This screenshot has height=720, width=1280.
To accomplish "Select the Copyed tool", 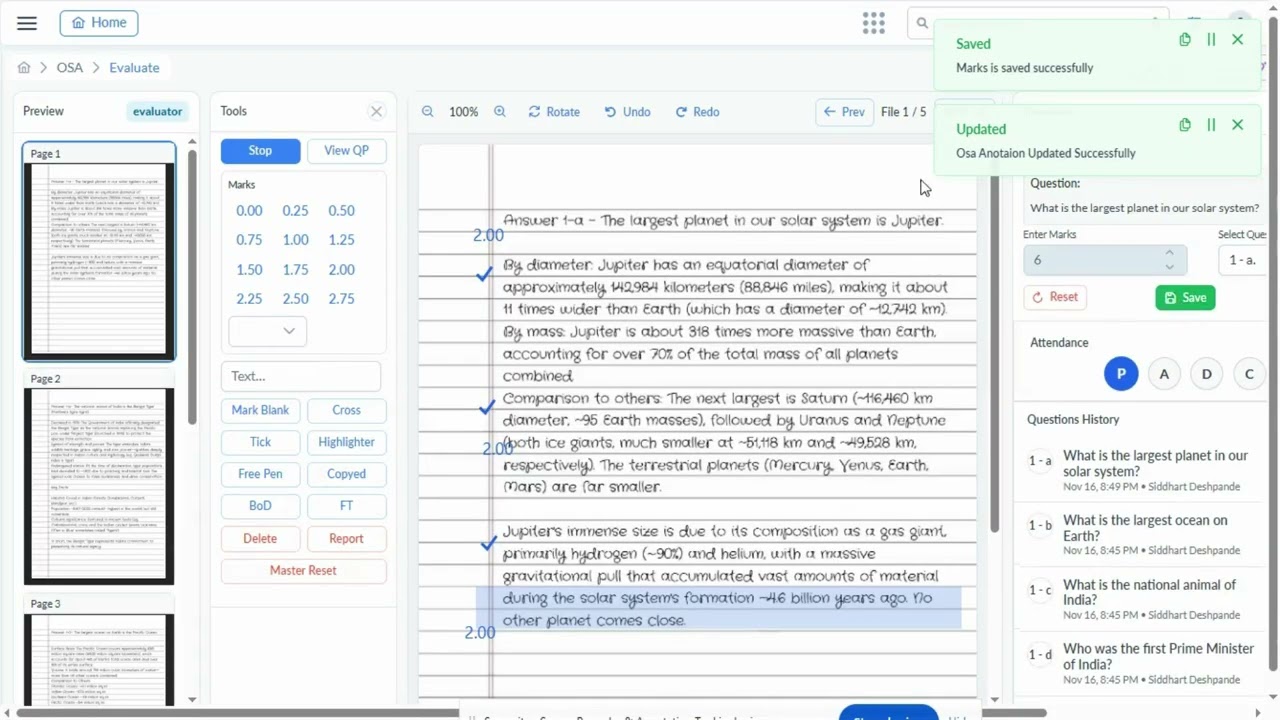I will coord(346,474).
